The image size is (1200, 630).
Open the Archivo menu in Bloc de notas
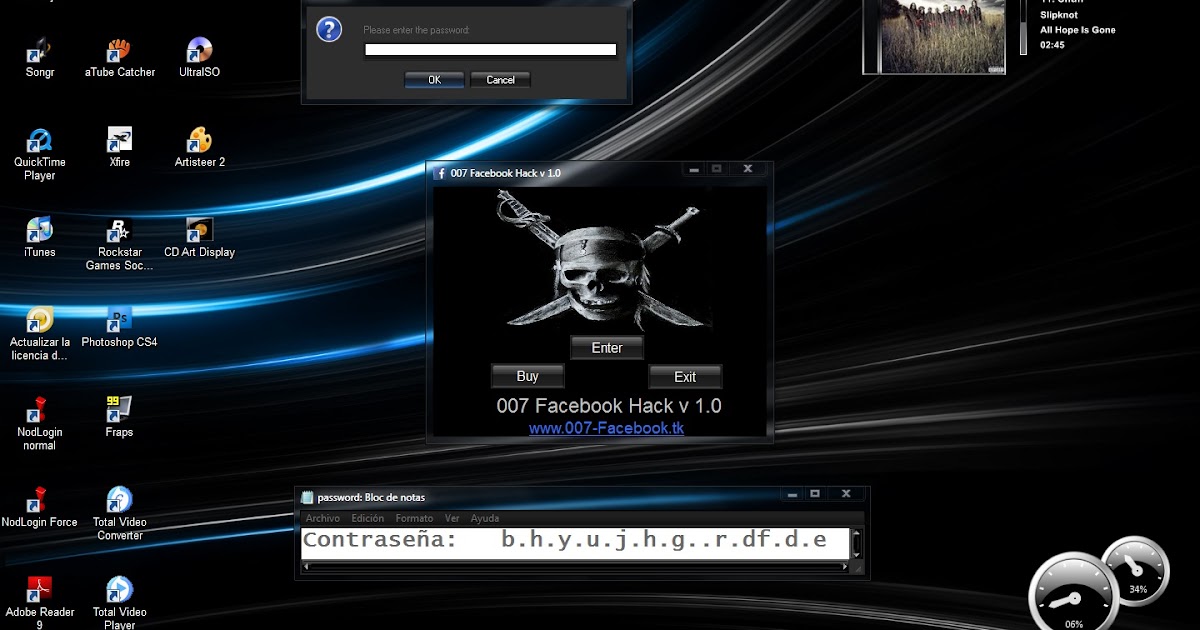point(323,518)
